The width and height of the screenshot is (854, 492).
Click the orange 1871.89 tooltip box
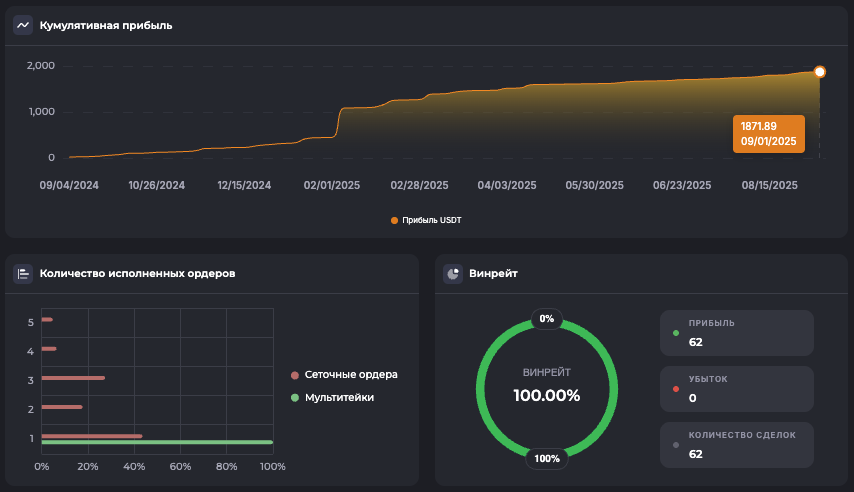click(x=768, y=134)
